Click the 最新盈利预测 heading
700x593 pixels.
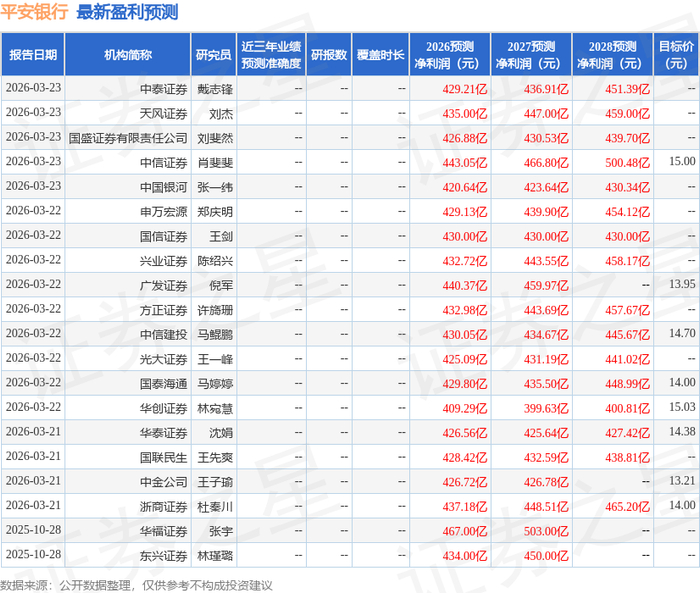click(127, 12)
